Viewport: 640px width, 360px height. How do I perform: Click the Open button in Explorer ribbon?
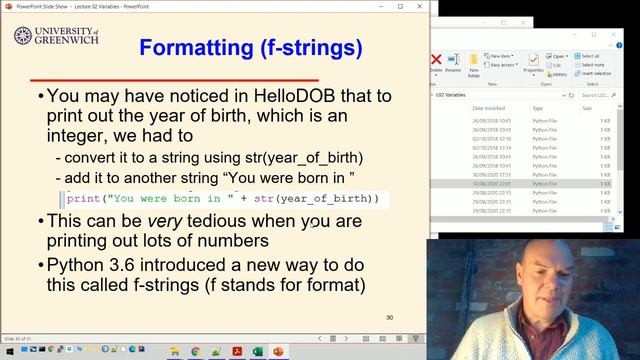pyautogui.click(x=555, y=56)
